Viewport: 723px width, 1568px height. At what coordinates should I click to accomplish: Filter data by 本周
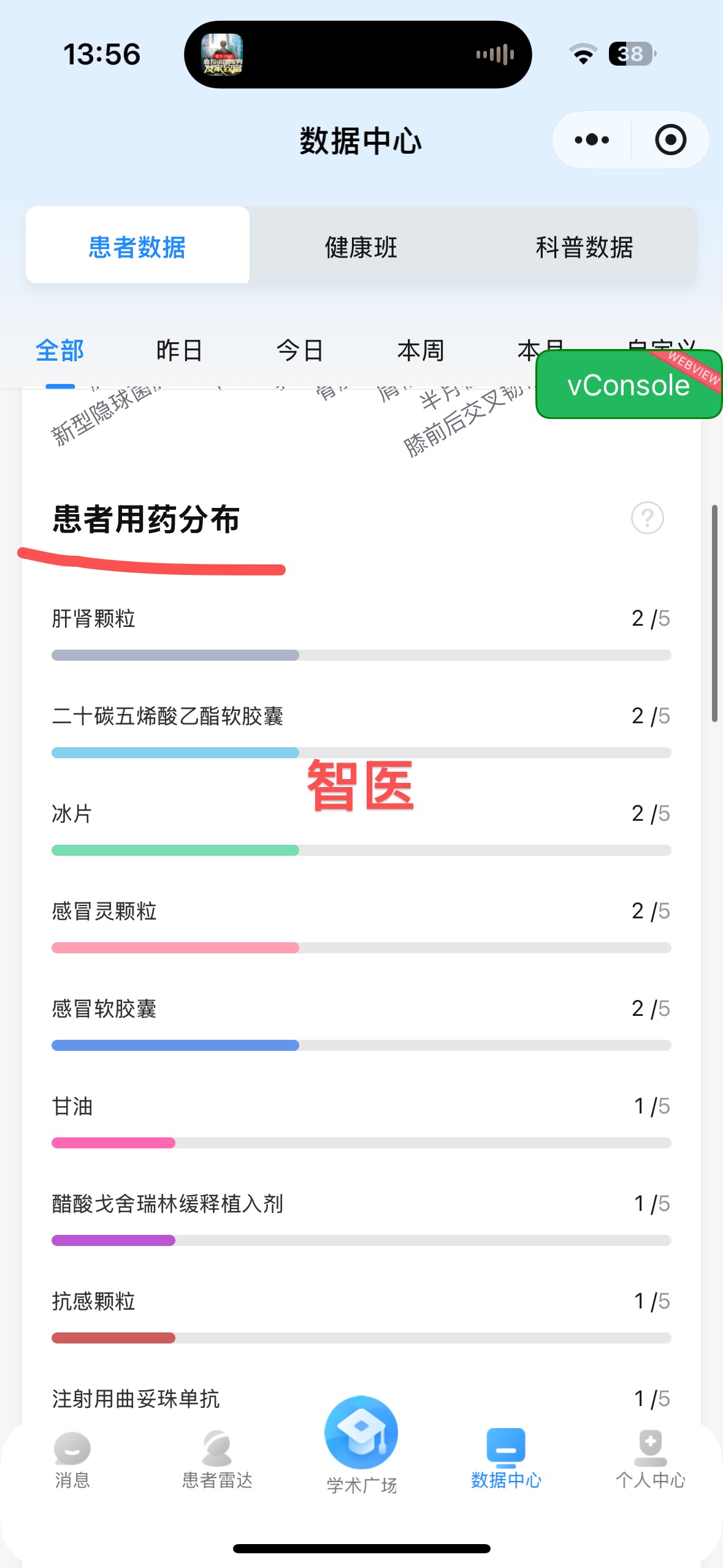pos(421,350)
